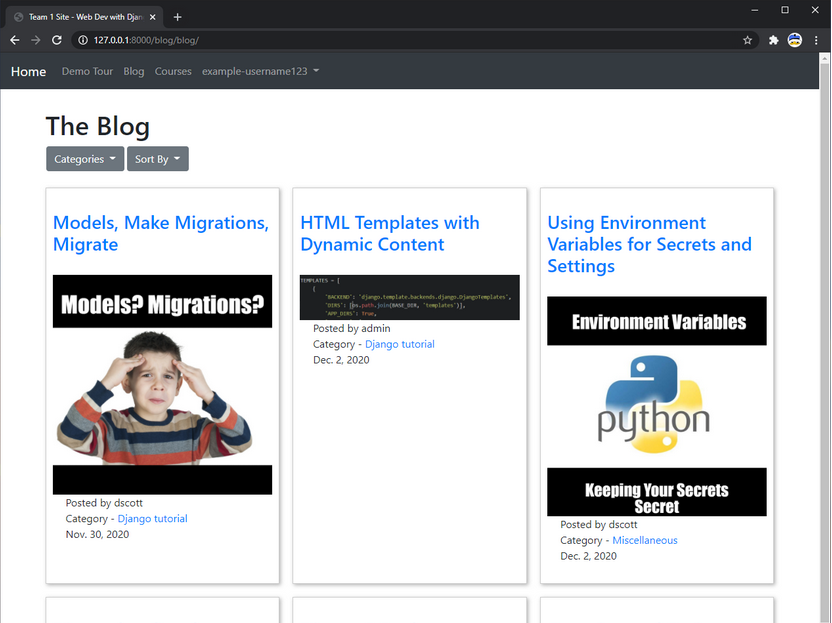The image size is (832, 623).
Task: Click the browser forward arrow
Action: pos(35,40)
